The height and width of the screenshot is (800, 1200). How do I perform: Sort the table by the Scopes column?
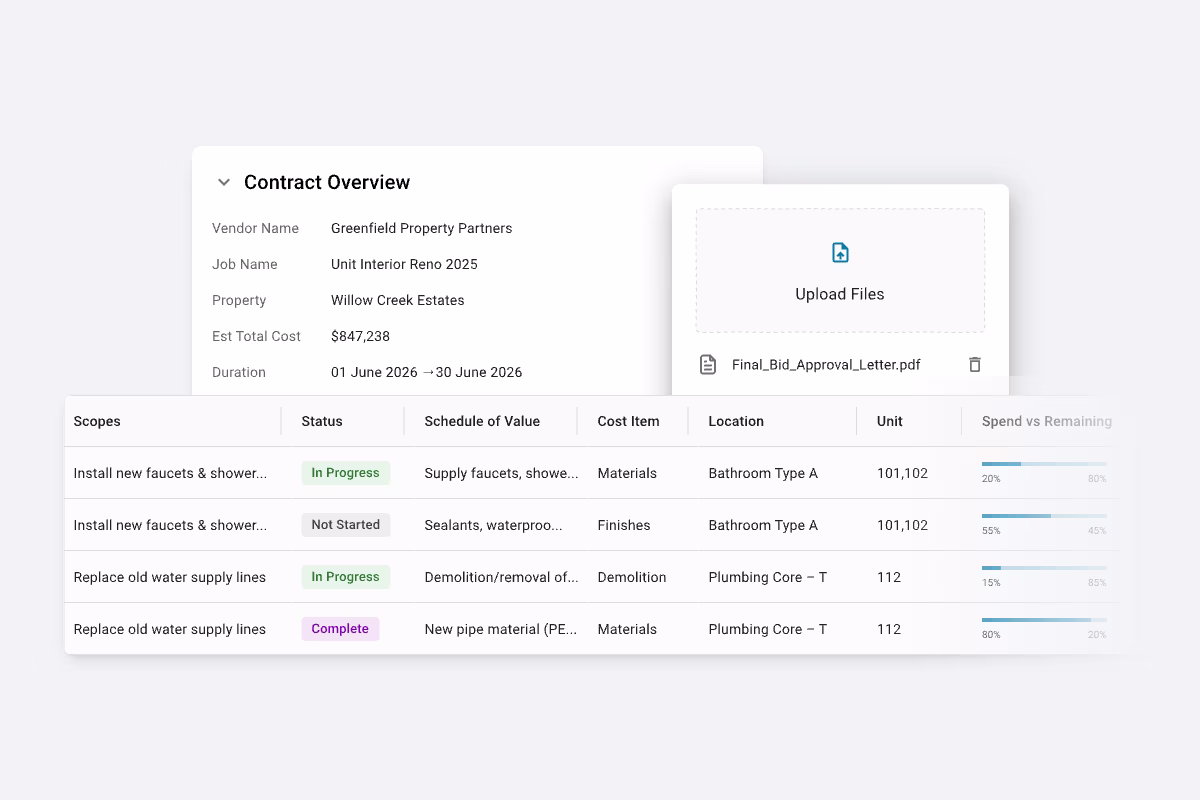pyautogui.click(x=97, y=421)
